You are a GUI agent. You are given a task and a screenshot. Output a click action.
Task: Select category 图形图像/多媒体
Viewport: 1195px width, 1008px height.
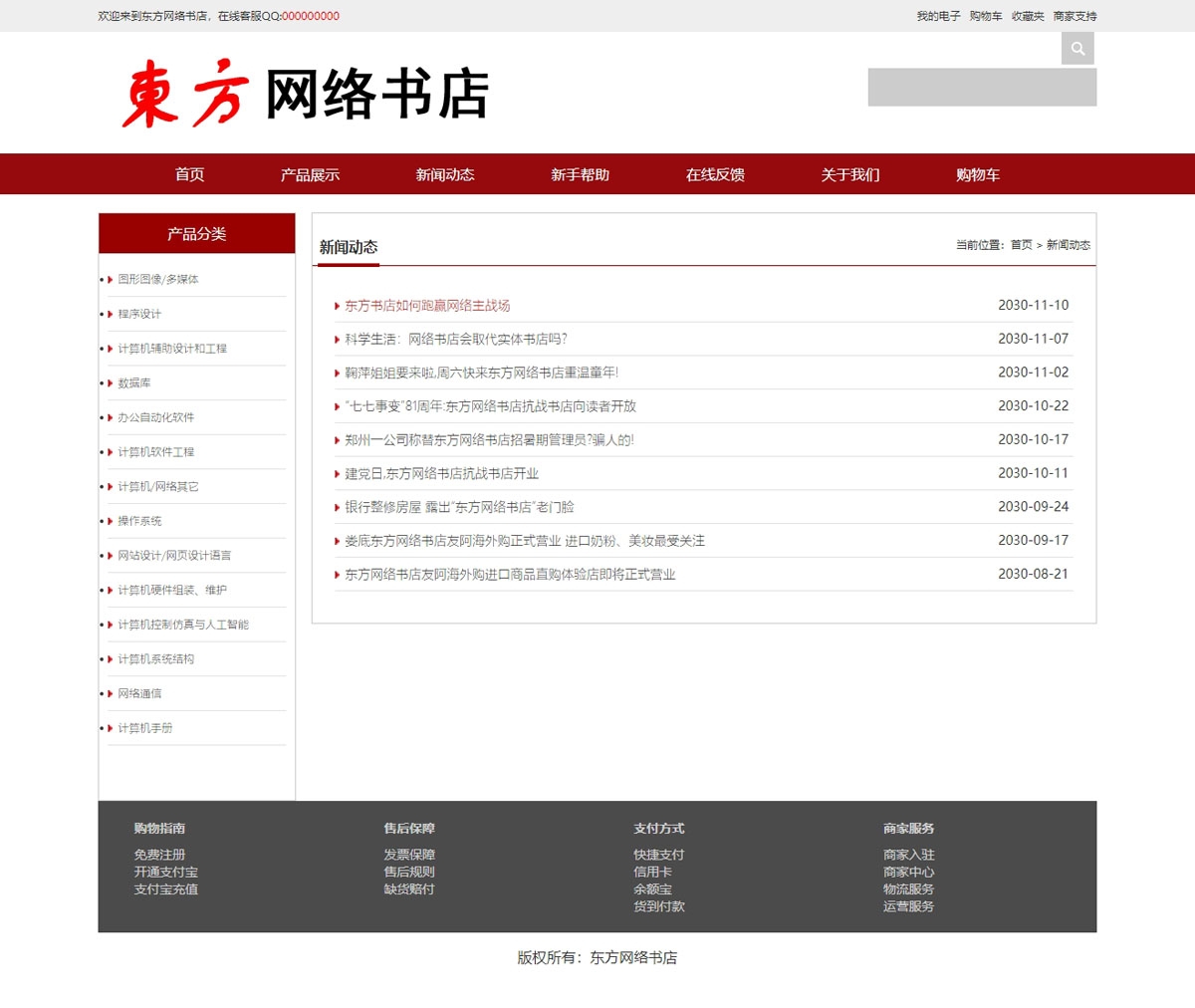158,279
